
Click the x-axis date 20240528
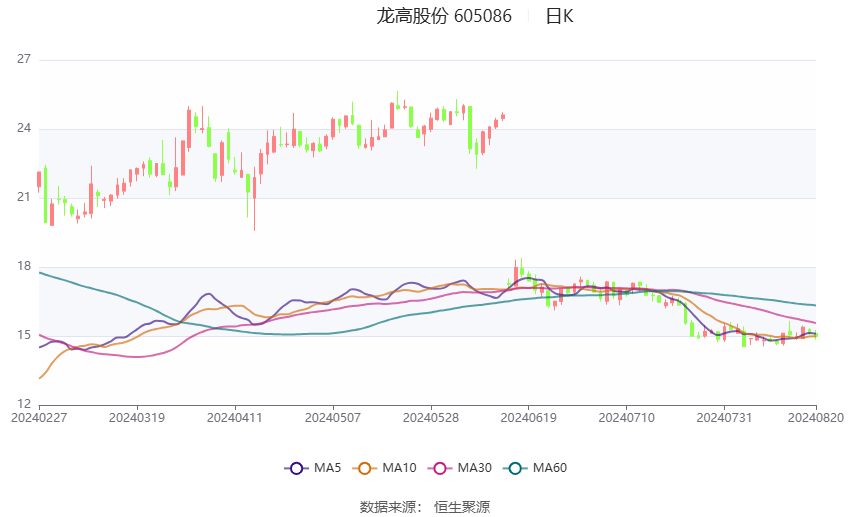tap(431, 418)
